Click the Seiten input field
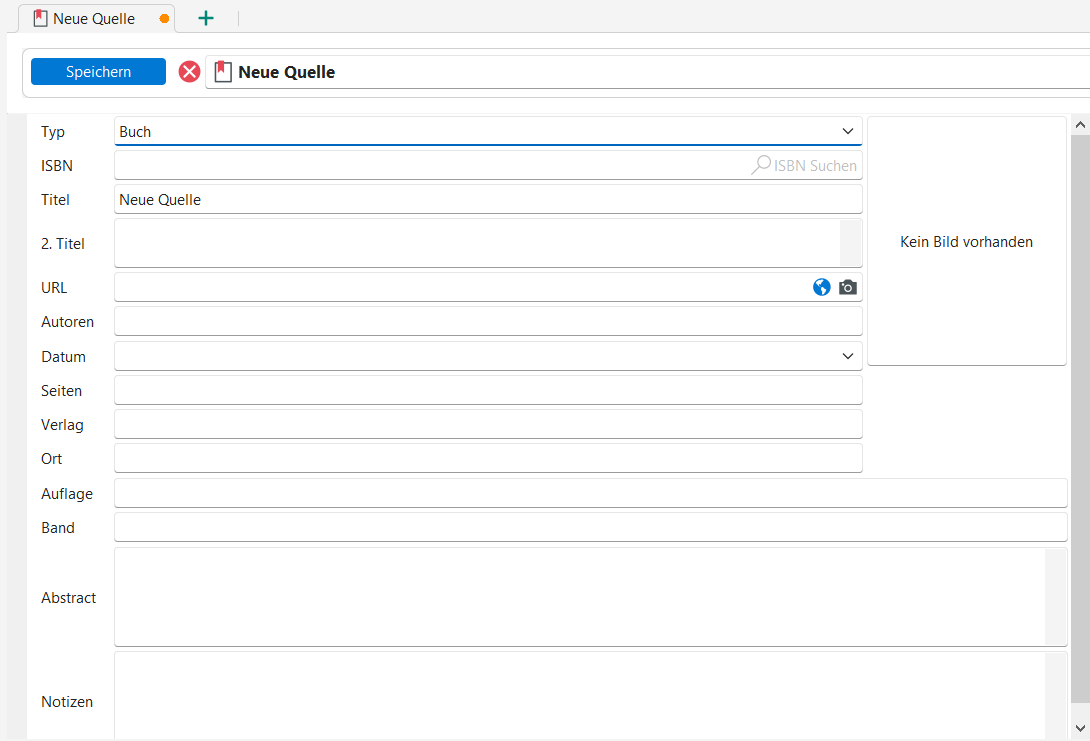Viewport: 1090px width, 741px height. (x=488, y=391)
